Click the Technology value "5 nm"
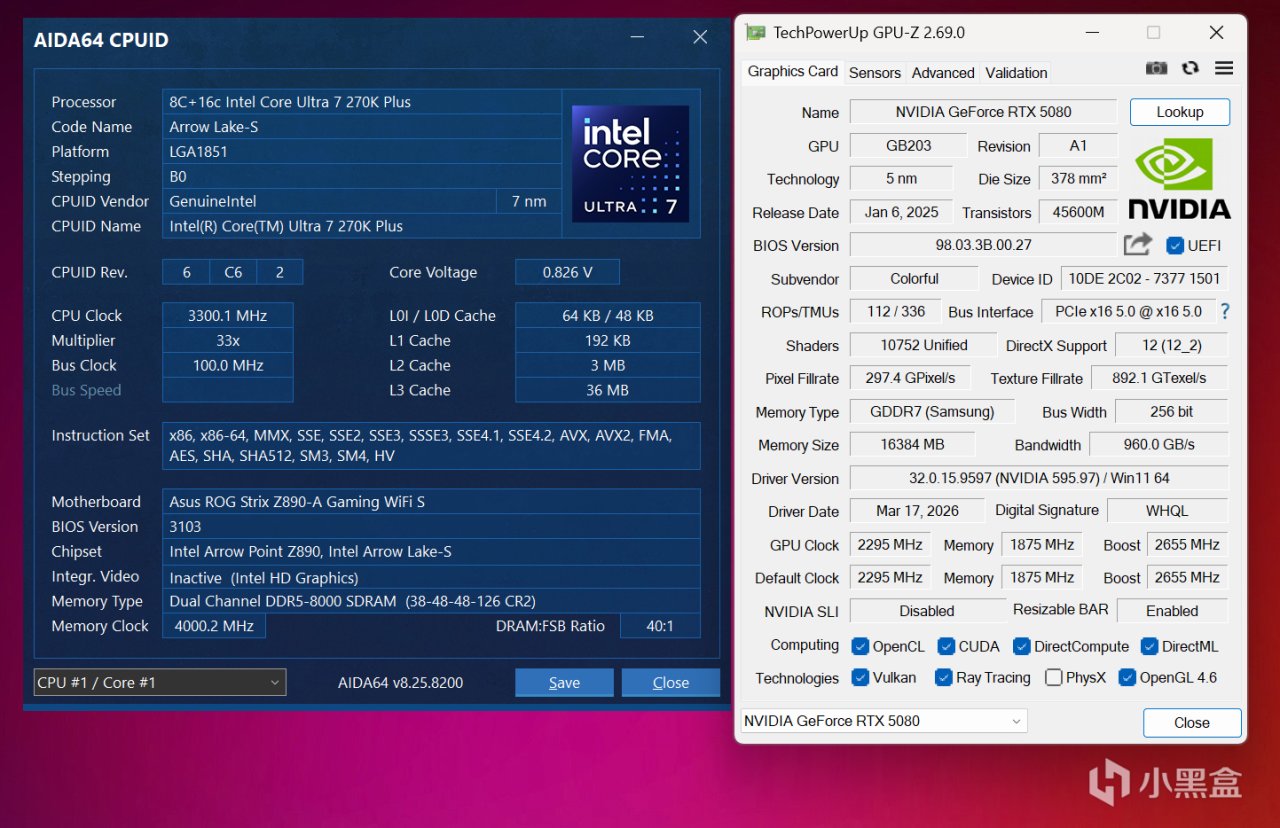1280x828 pixels. click(x=901, y=179)
